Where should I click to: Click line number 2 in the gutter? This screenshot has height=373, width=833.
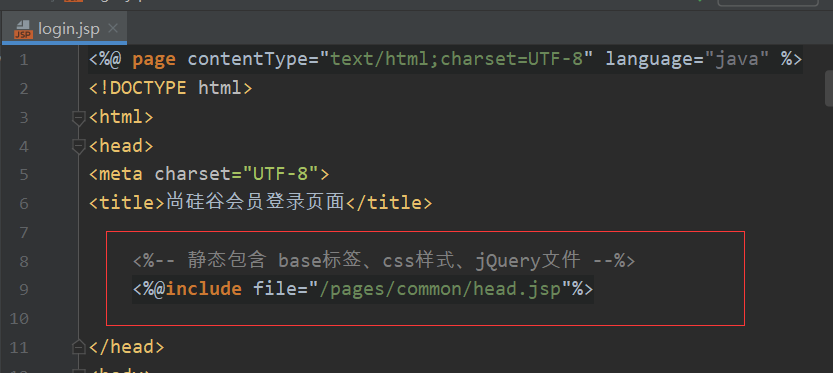pyautogui.click(x=23, y=88)
